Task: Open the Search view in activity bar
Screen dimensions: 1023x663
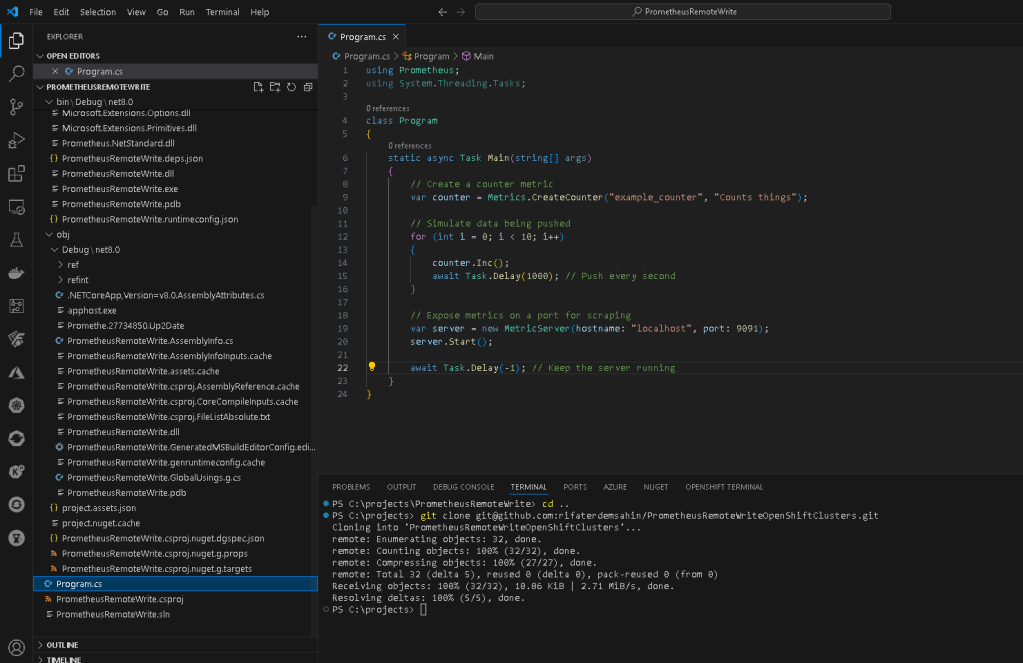Action: [x=16, y=74]
